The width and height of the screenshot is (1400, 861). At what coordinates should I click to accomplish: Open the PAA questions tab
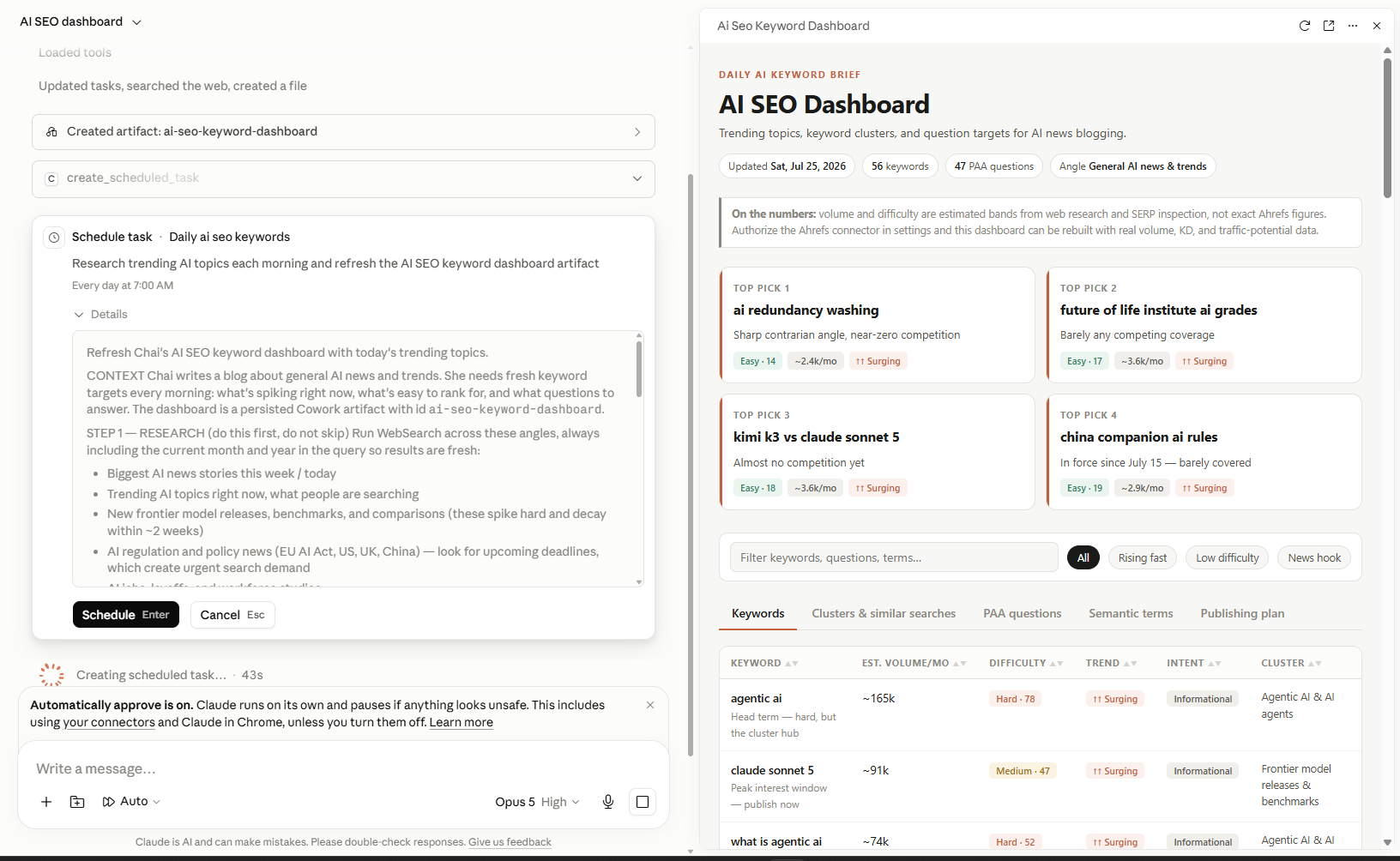tap(1022, 614)
